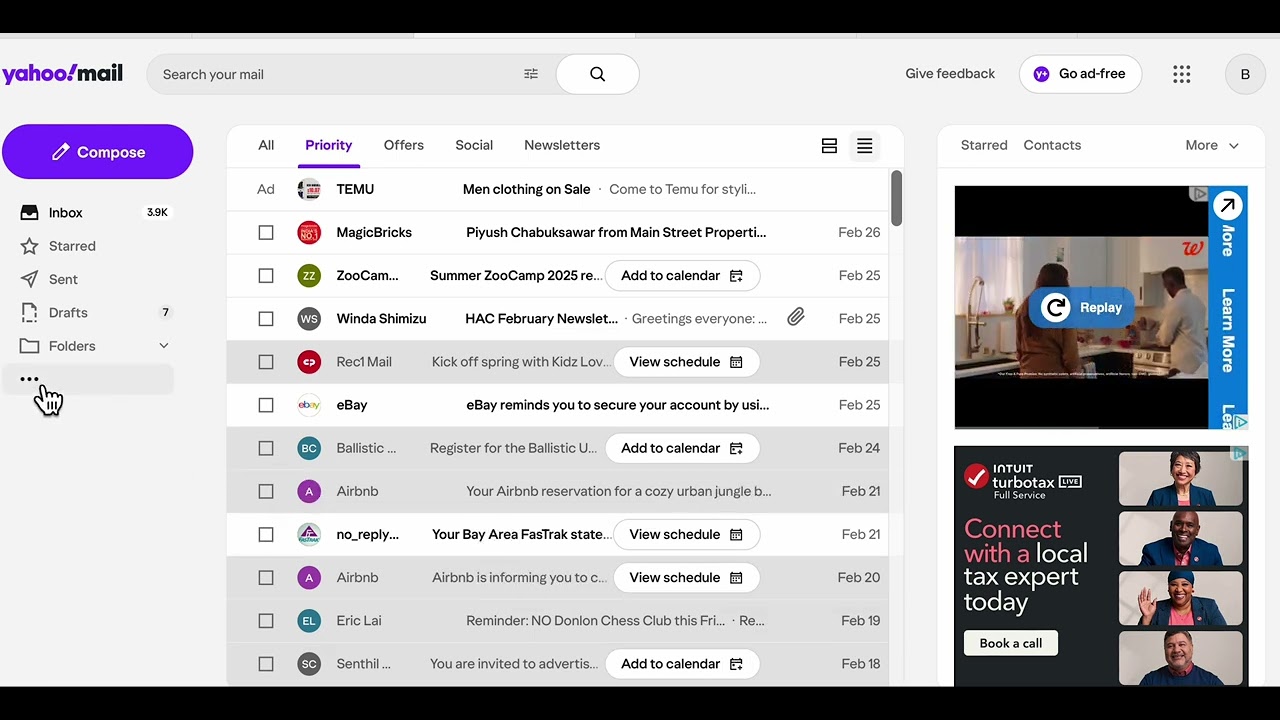The width and height of the screenshot is (1280, 720).
Task: Tick the checkbox for FasTrak statement email
Action: pos(266,534)
